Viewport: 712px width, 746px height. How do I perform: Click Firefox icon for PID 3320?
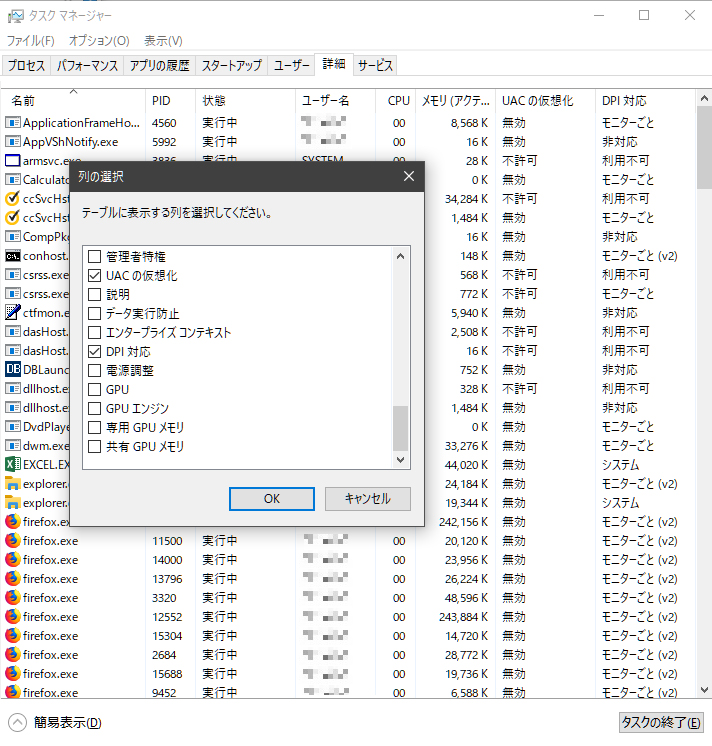click(x=13, y=598)
